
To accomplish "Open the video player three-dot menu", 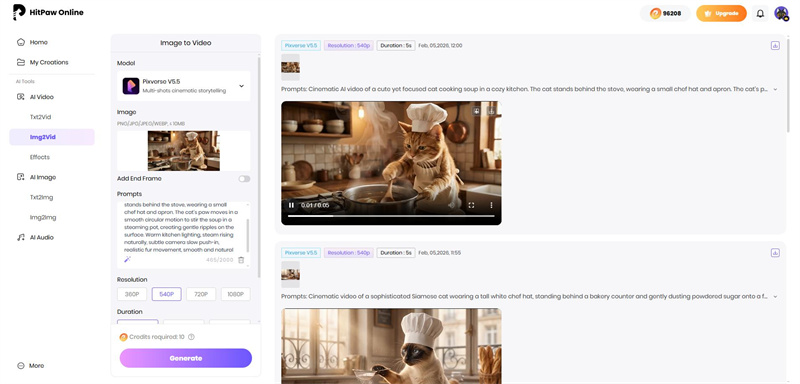I will (x=491, y=205).
